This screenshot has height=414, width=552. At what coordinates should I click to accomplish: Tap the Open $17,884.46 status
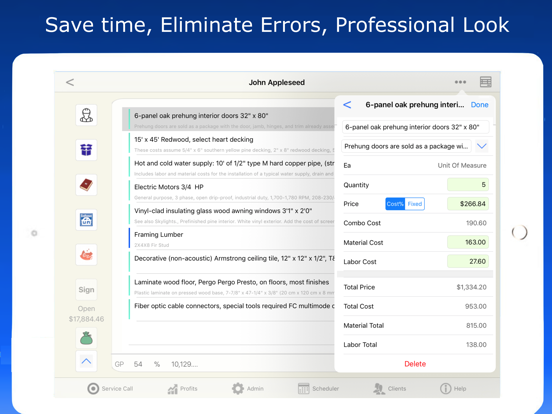click(x=86, y=314)
